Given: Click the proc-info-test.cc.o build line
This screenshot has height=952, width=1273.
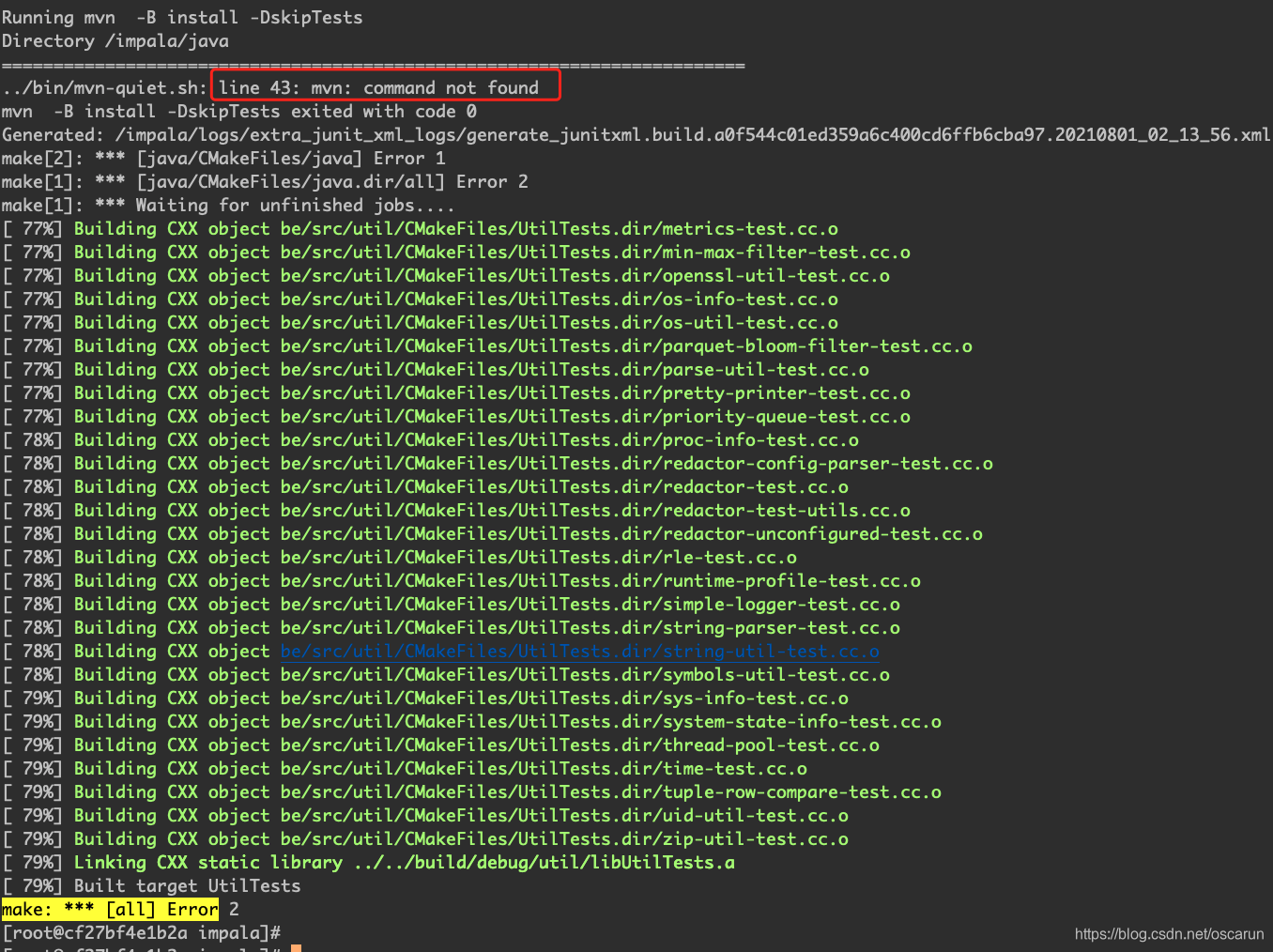Looking at the screenshot, I should click(431, 440).
